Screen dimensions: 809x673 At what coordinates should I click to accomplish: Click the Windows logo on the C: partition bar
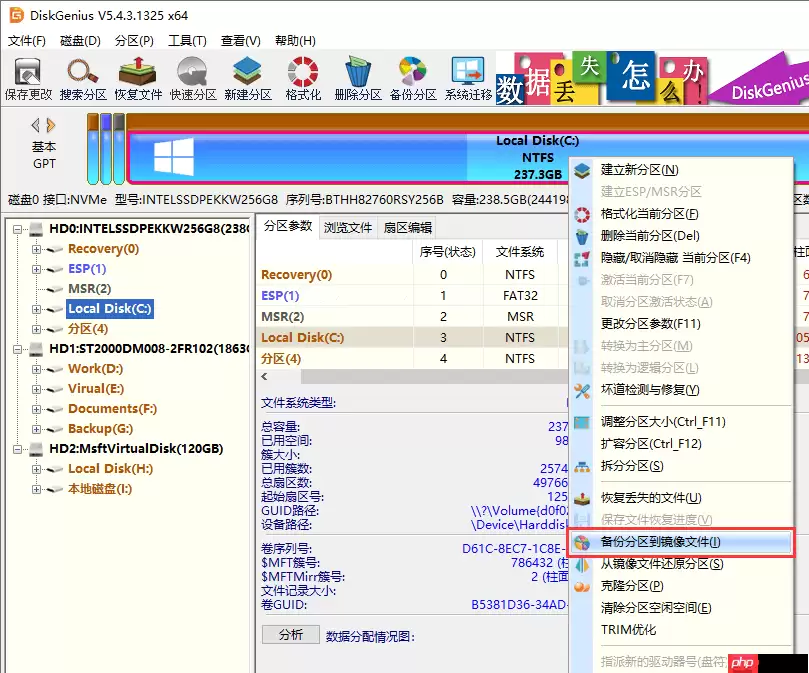[174, 156]
